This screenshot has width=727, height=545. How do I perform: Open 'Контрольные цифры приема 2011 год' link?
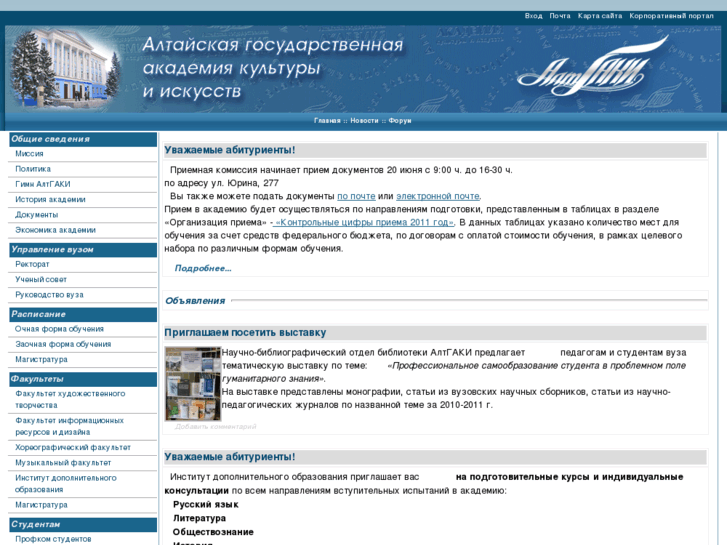tap(364, 222)
